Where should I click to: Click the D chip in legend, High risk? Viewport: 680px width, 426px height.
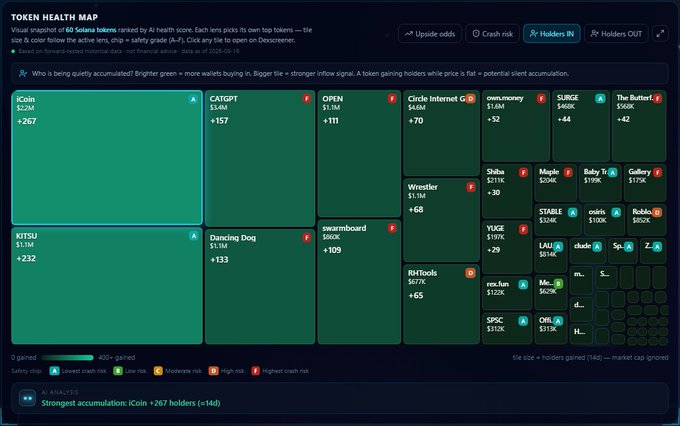tap(213, 371)
